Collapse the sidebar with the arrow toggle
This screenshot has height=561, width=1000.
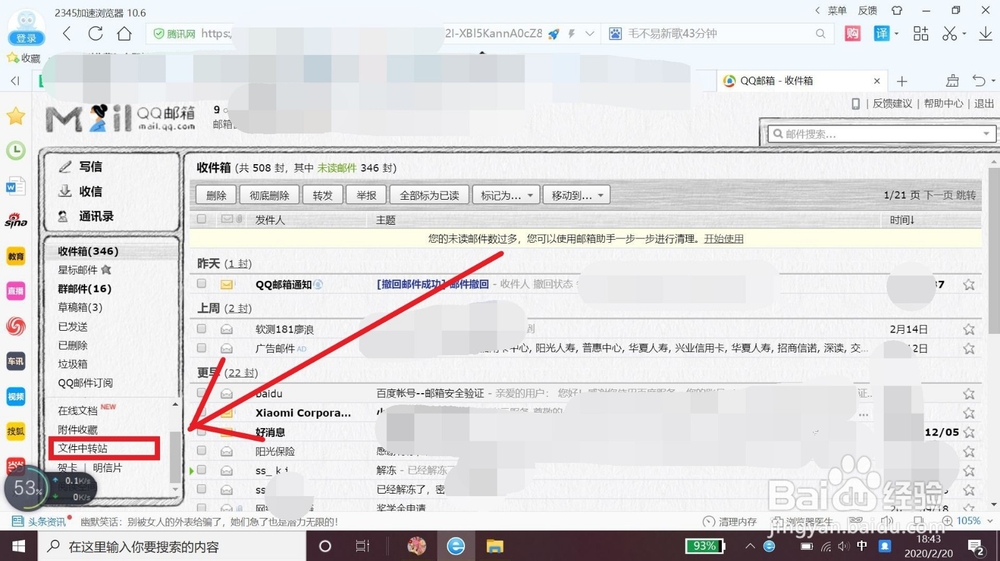coord(15,80)
